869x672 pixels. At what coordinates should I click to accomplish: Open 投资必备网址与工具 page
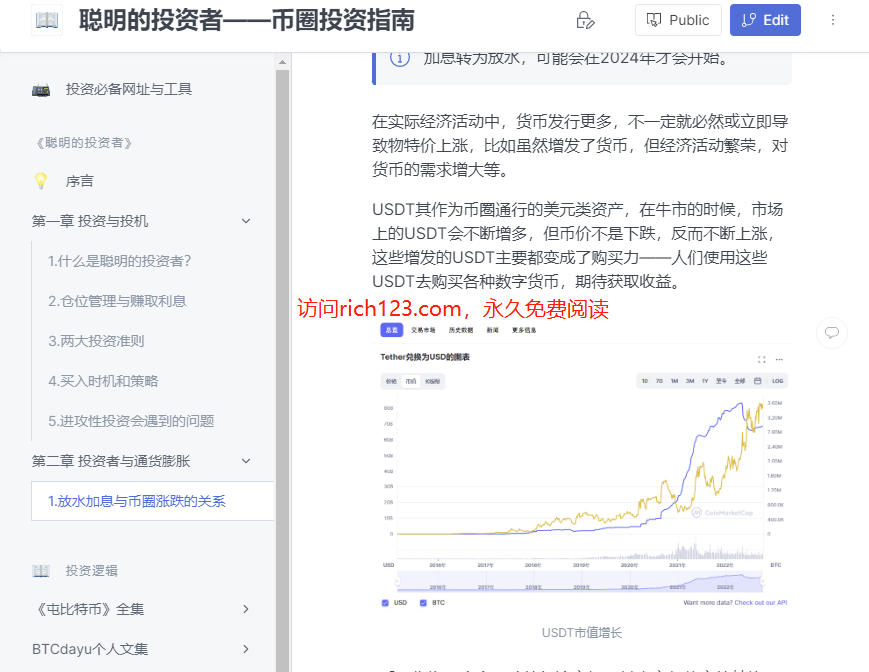click(x=129, y=89)
